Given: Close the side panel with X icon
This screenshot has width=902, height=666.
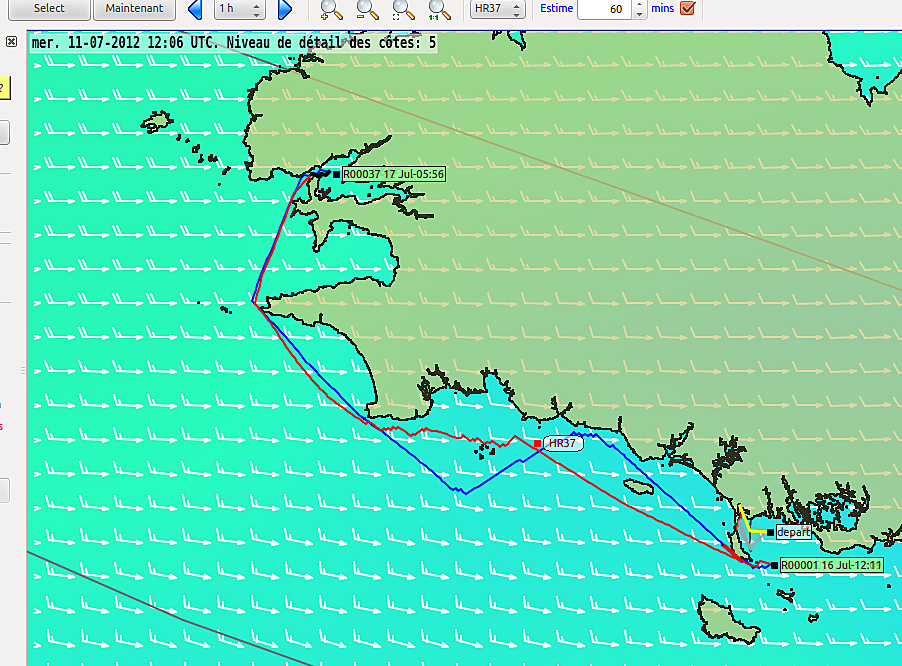Looking at the screenshot, I should pos(12,41).
